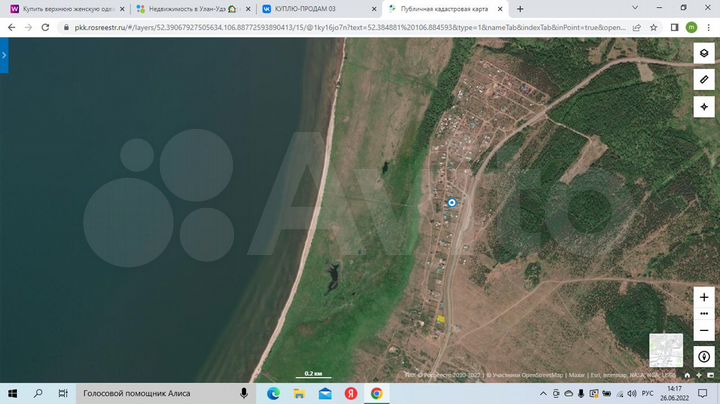Open a new browser tab
This screenshot has width=720, height=404.
[x=520, y=9]
